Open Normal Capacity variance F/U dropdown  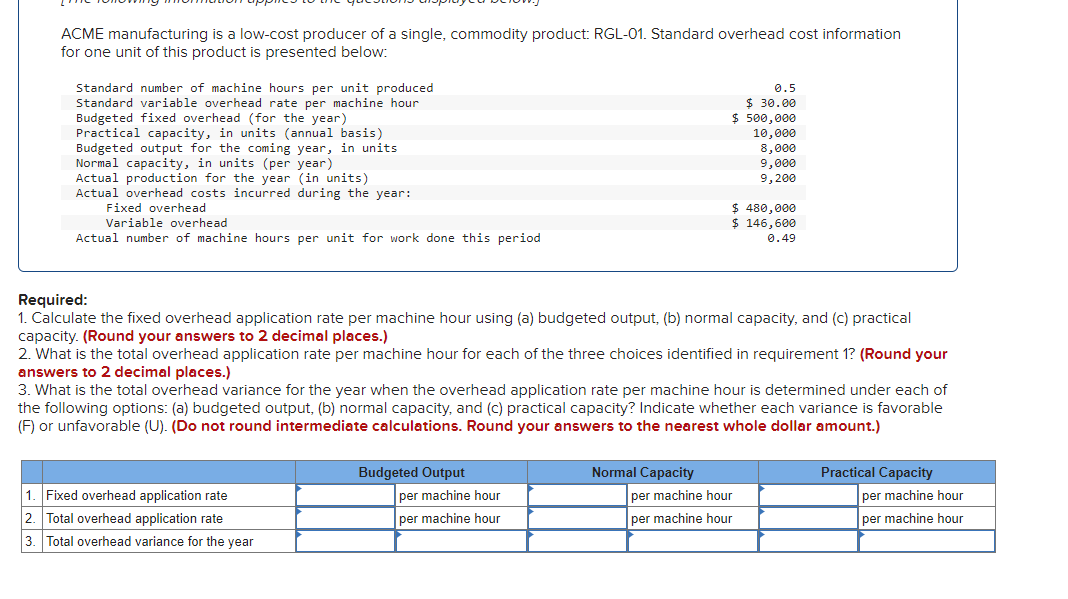(x=693, y=541)
